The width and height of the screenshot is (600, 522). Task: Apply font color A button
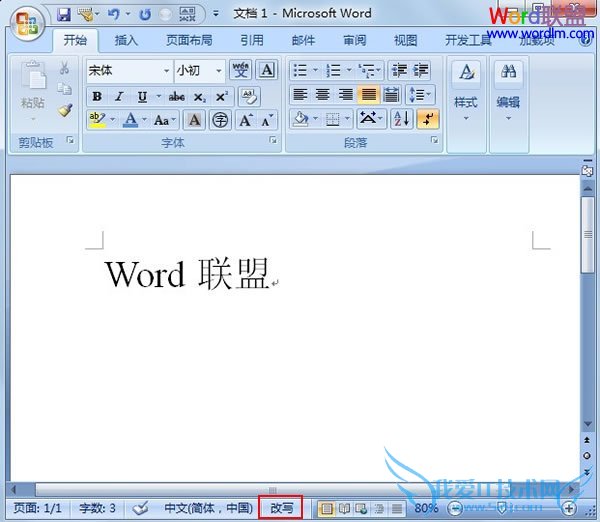click(130, 120)
